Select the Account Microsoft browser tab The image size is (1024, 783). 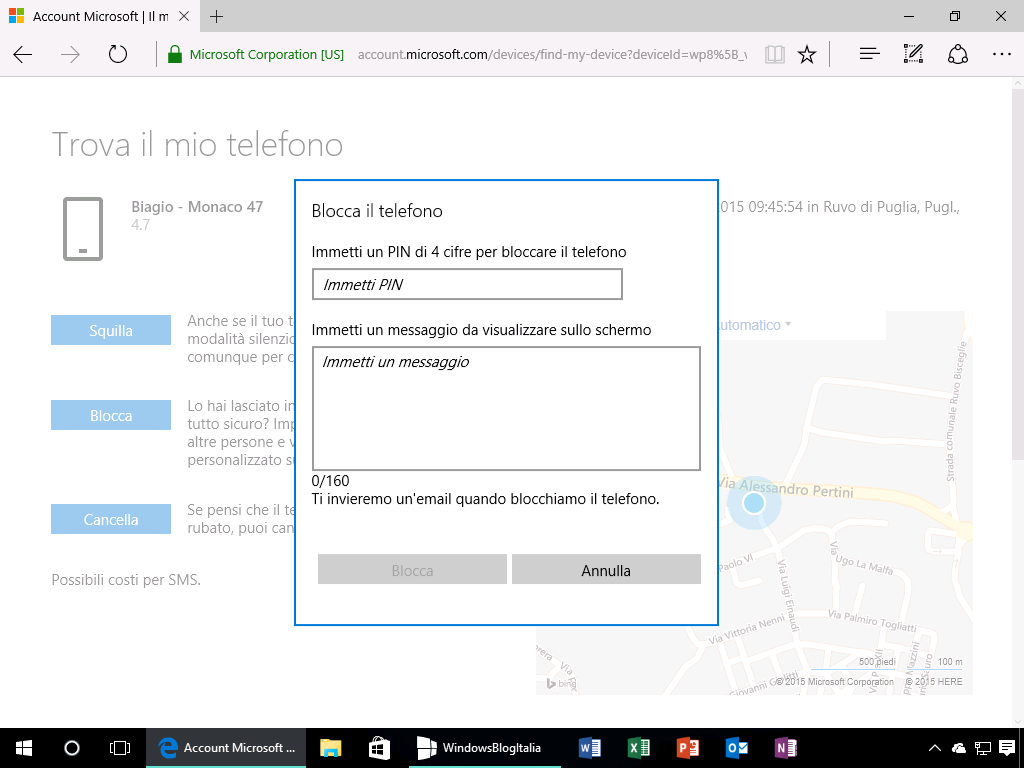click(99, 16)
